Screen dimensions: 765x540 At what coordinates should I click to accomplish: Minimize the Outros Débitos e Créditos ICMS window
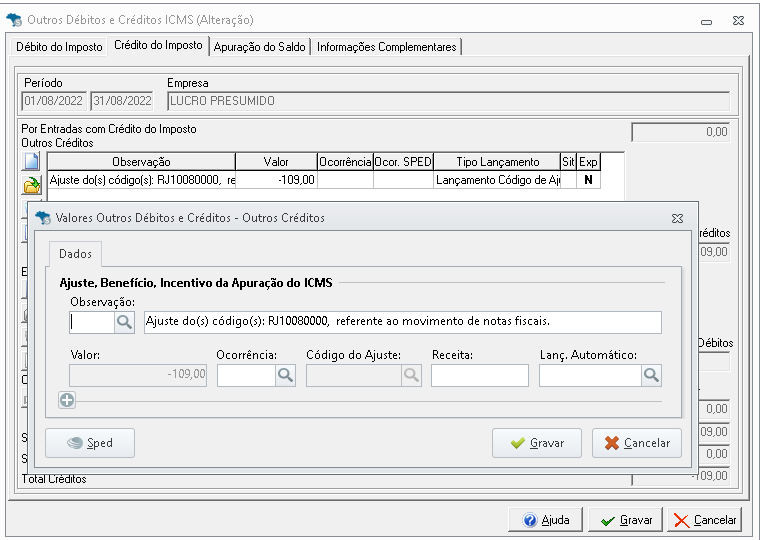click(x=706, y=21)
